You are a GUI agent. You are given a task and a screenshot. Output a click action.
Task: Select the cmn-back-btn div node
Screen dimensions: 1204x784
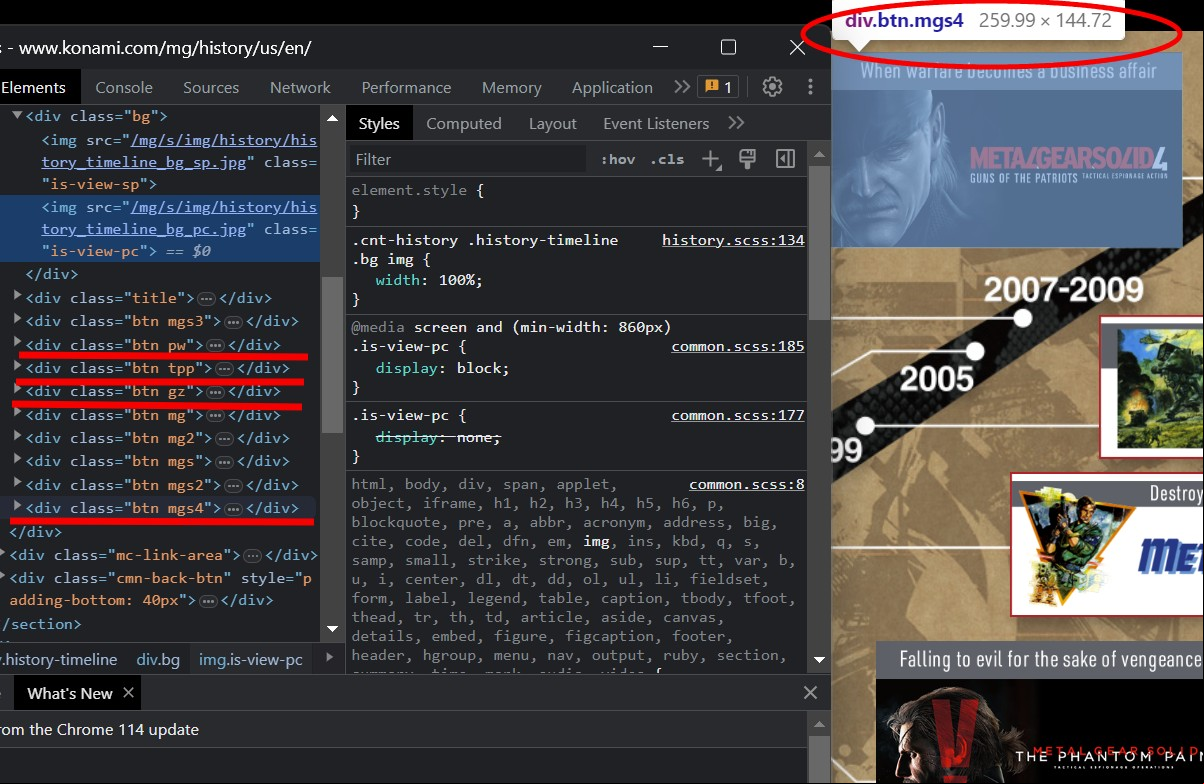[x=160, y=589]
